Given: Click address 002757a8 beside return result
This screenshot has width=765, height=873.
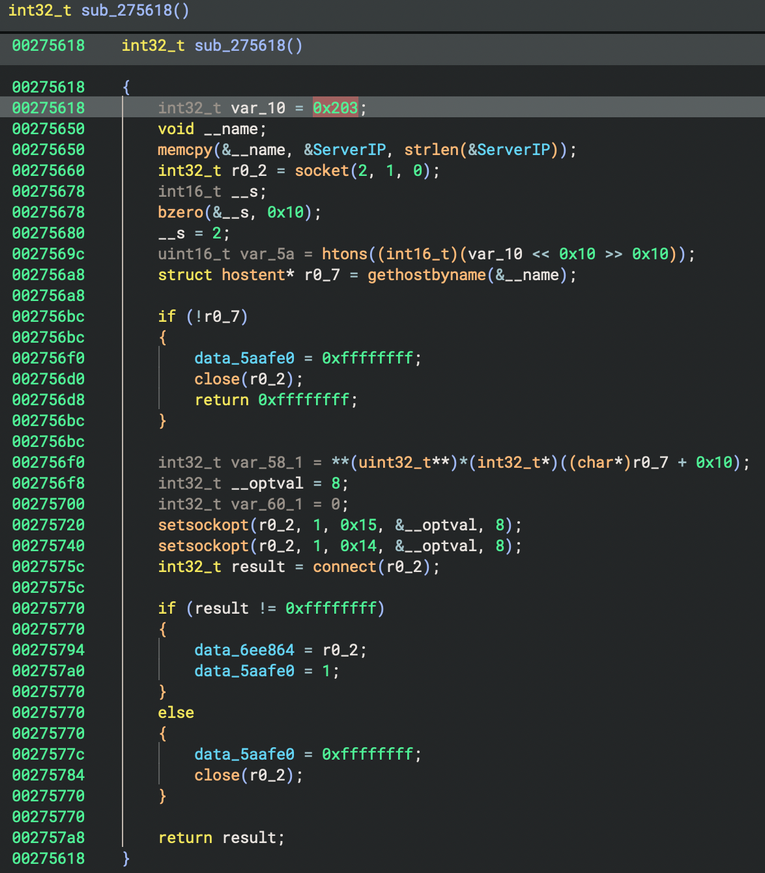Looking at the screenshot, I should [48, 838].
